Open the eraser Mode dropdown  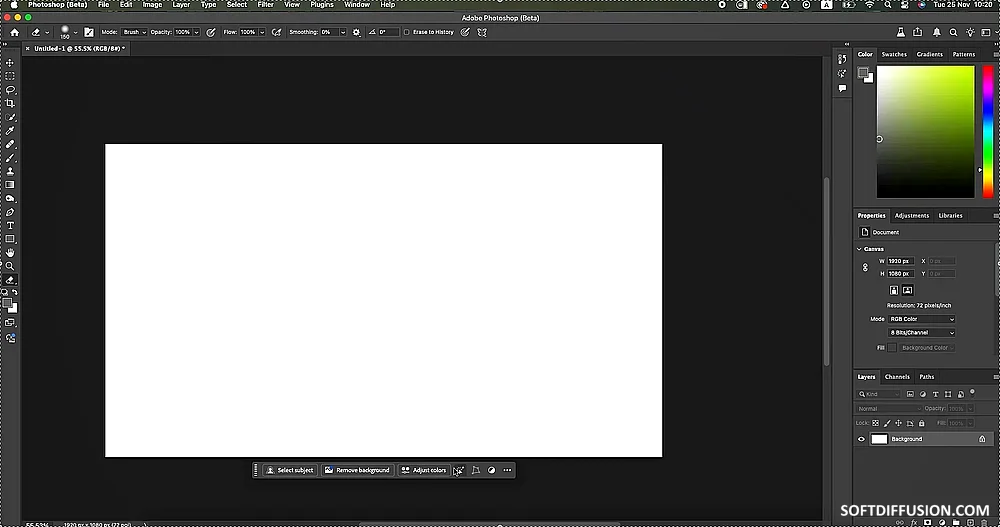(x=134, y=32)
